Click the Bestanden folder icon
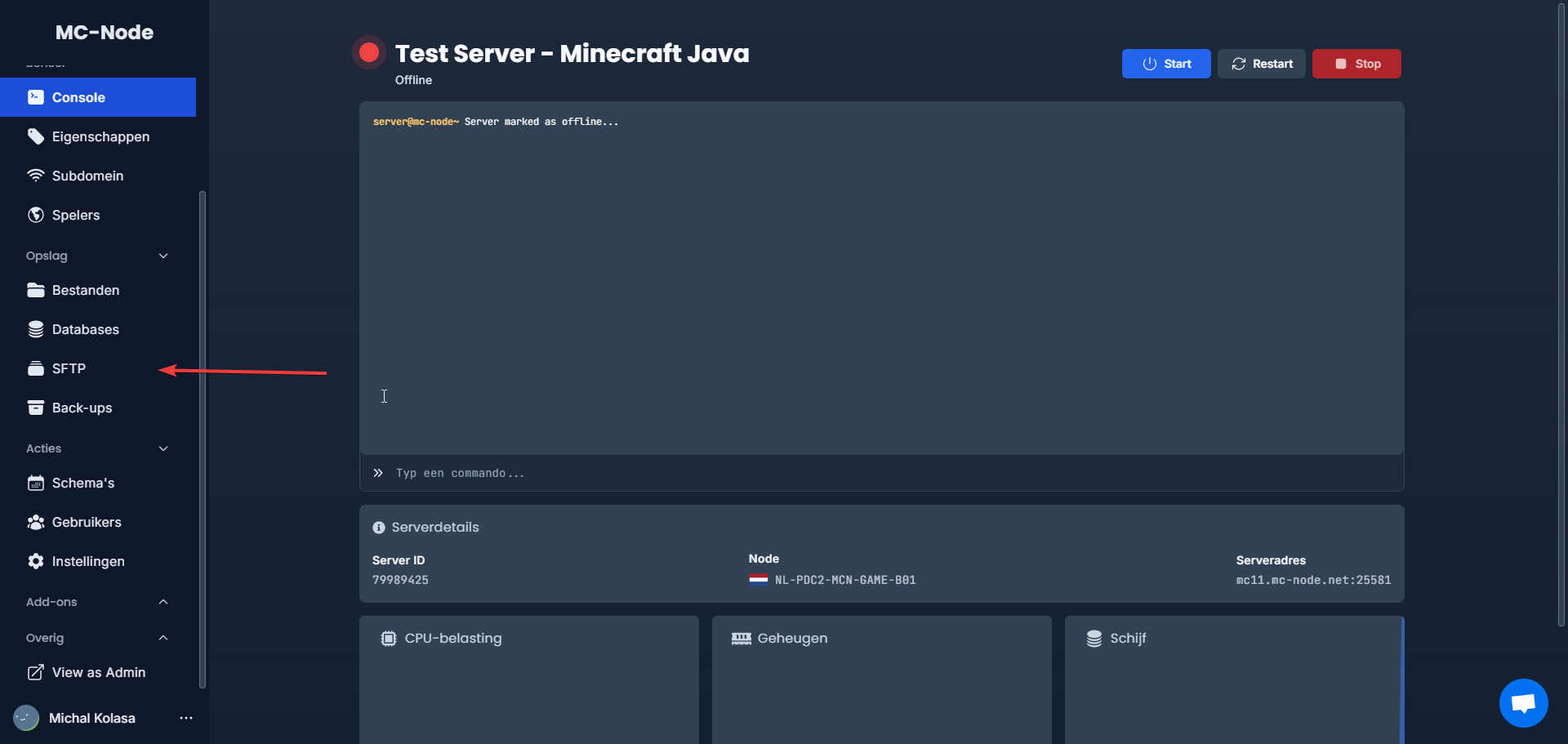 coord(36,290)
